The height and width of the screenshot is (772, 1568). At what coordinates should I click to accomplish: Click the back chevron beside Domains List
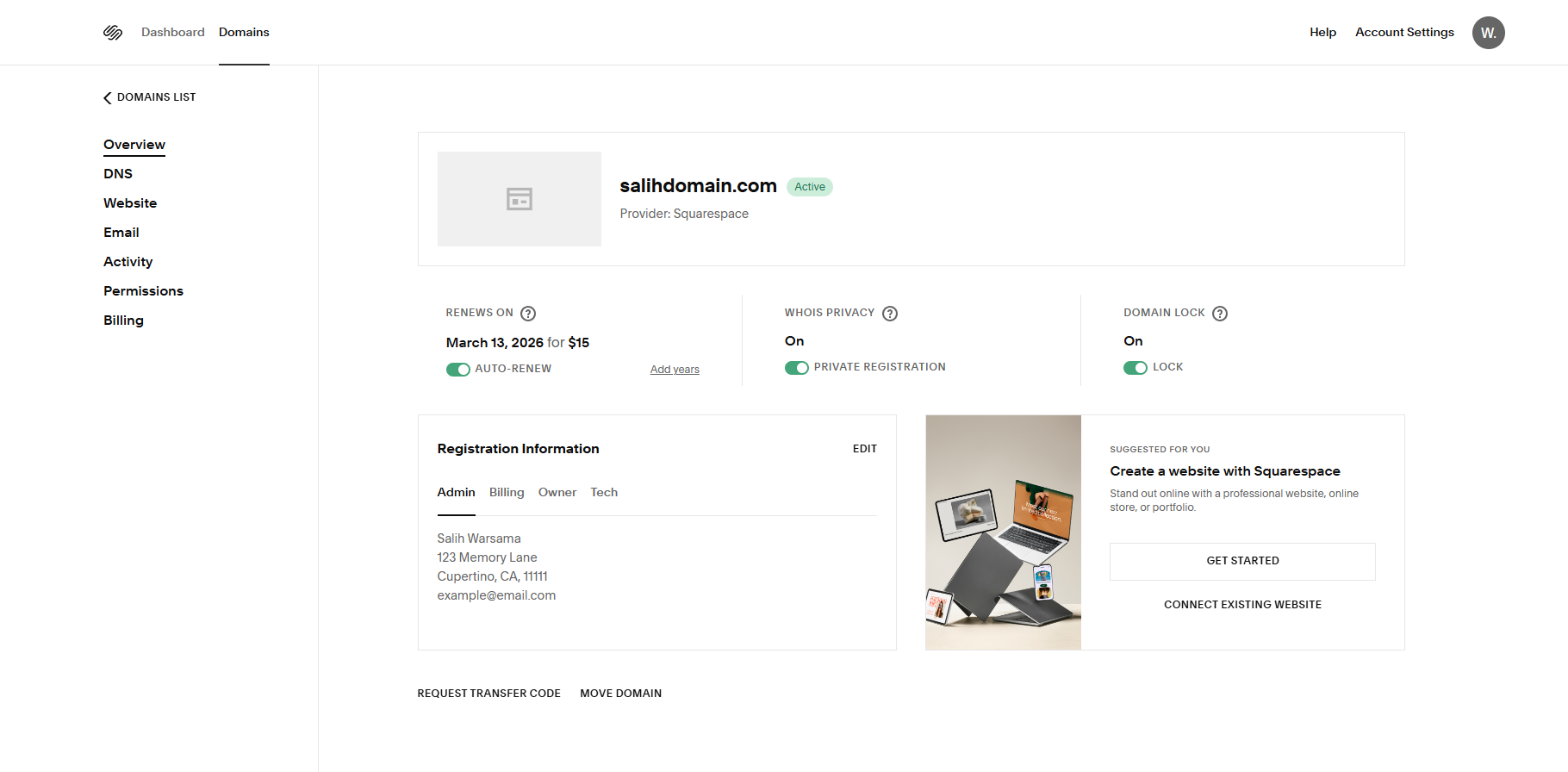(x=108, y=98)
